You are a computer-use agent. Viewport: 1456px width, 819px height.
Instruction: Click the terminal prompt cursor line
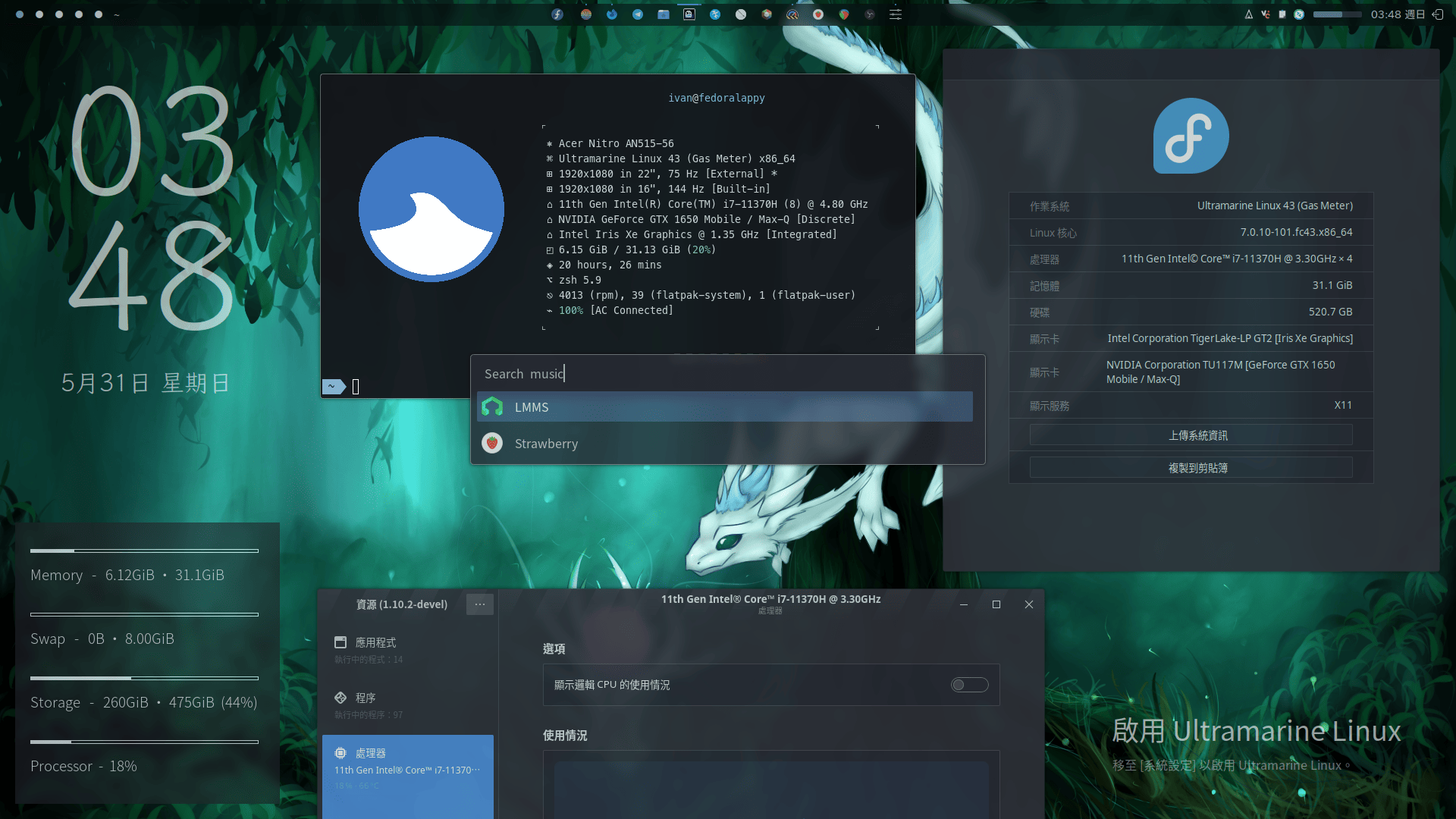point(356,387)
